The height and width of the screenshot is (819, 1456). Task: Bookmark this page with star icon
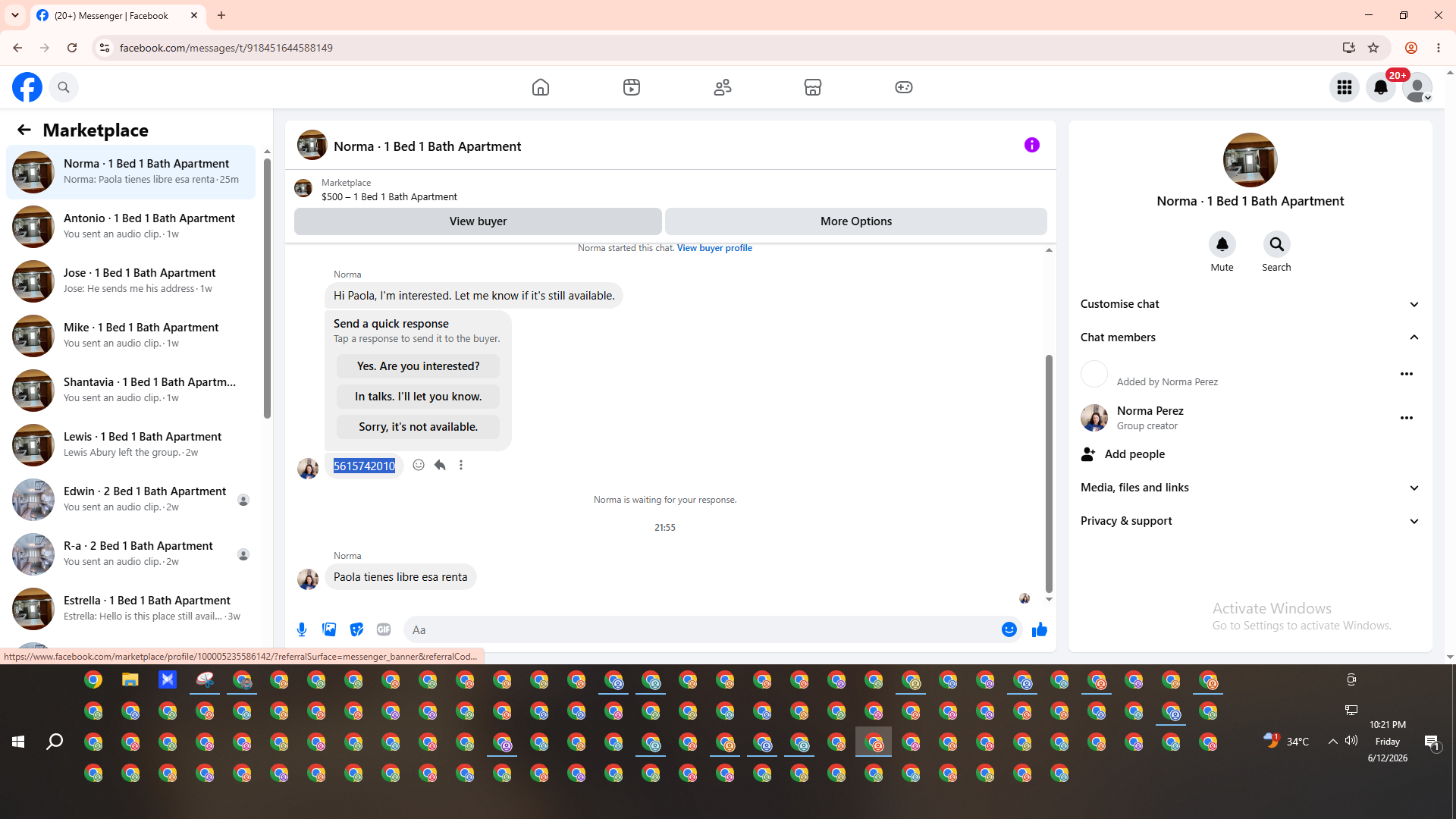[x=1373, y=48]
